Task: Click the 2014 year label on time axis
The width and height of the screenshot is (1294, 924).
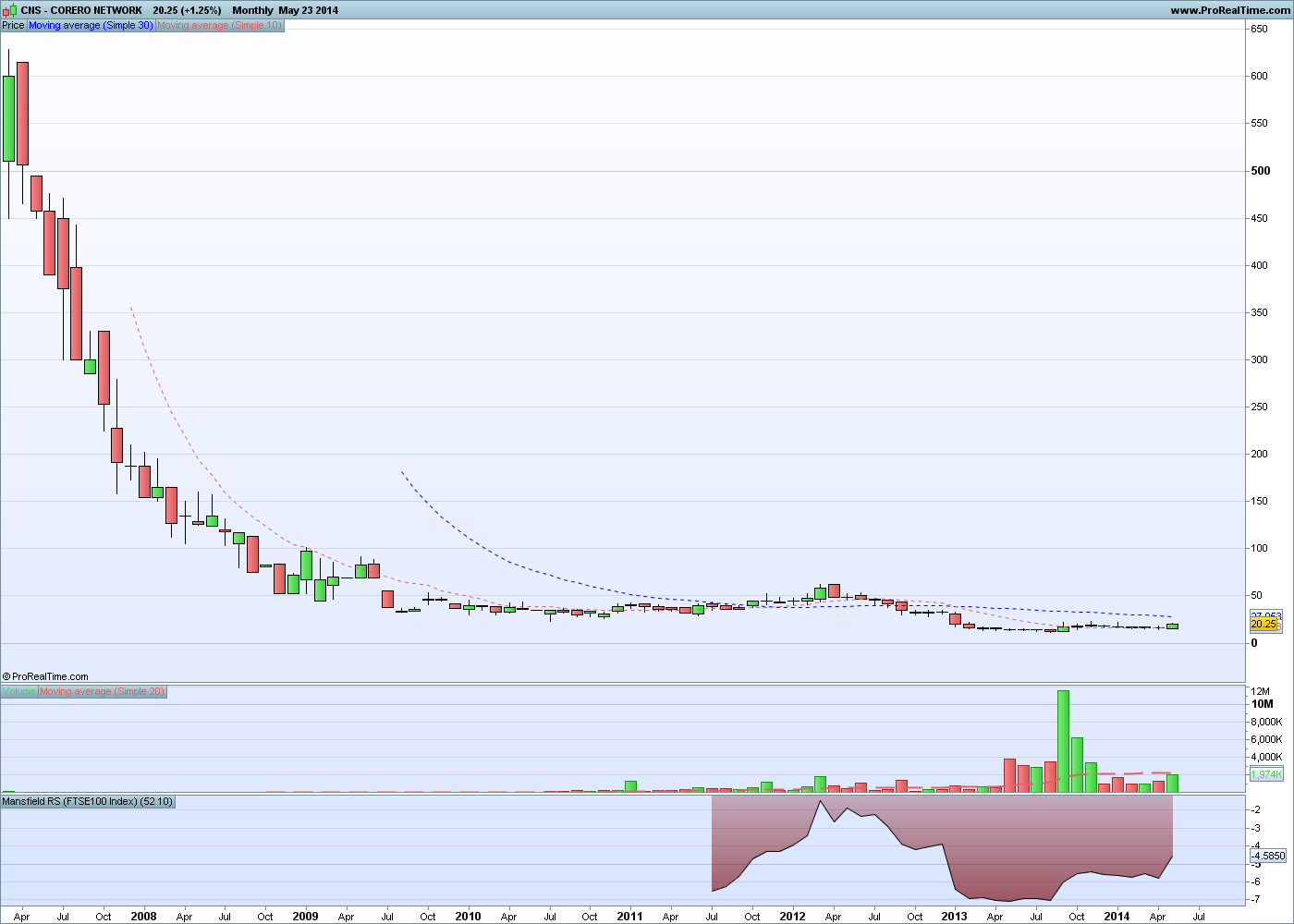Action: click(1117, 917)
